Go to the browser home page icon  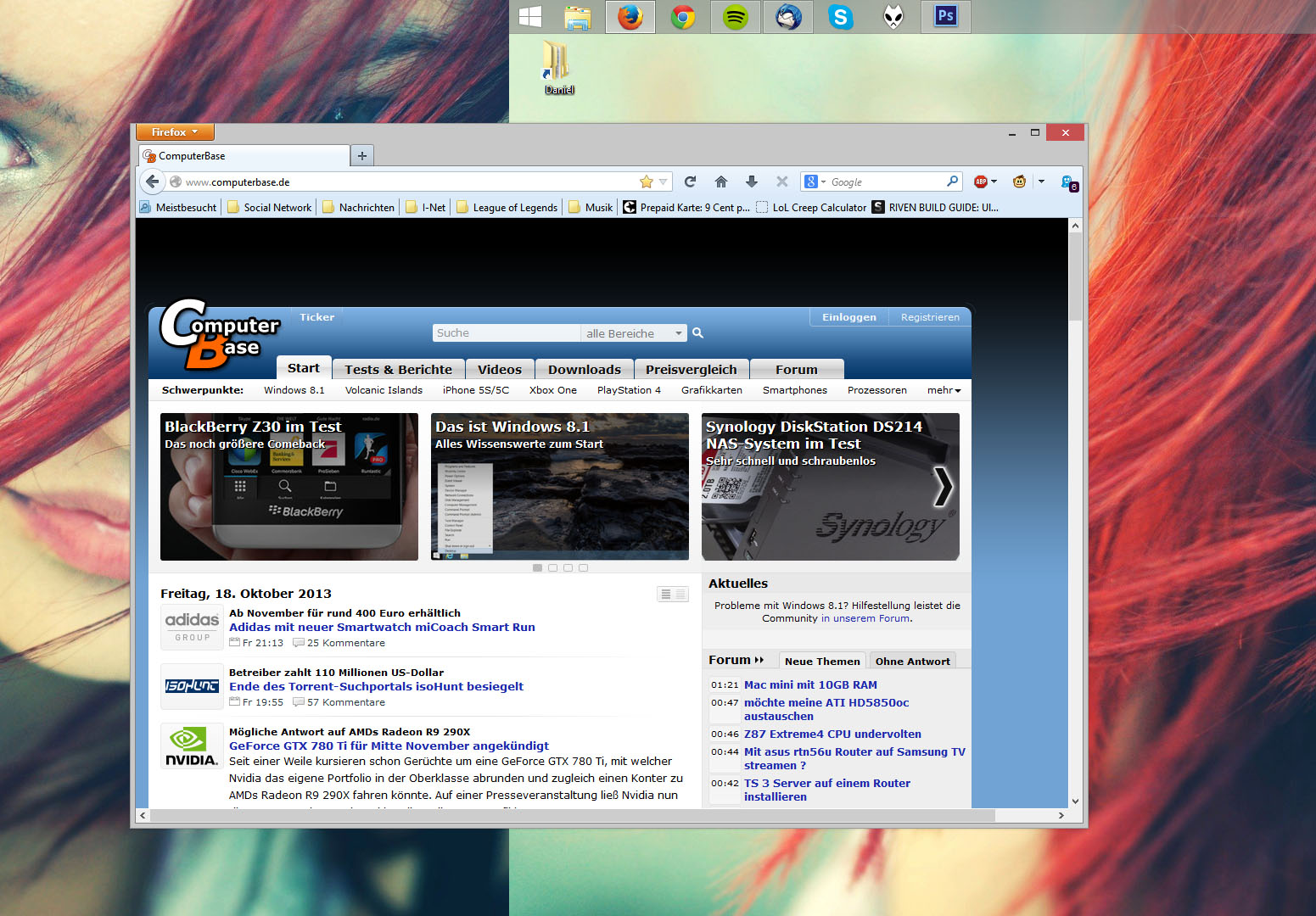point(721,182)
